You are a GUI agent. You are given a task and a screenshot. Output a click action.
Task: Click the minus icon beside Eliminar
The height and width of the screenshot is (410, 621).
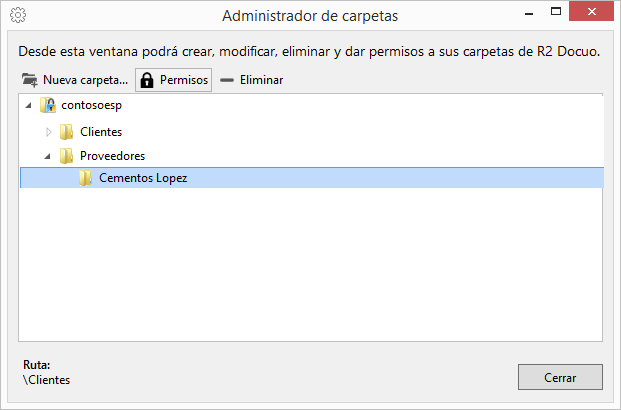(227, 80)
